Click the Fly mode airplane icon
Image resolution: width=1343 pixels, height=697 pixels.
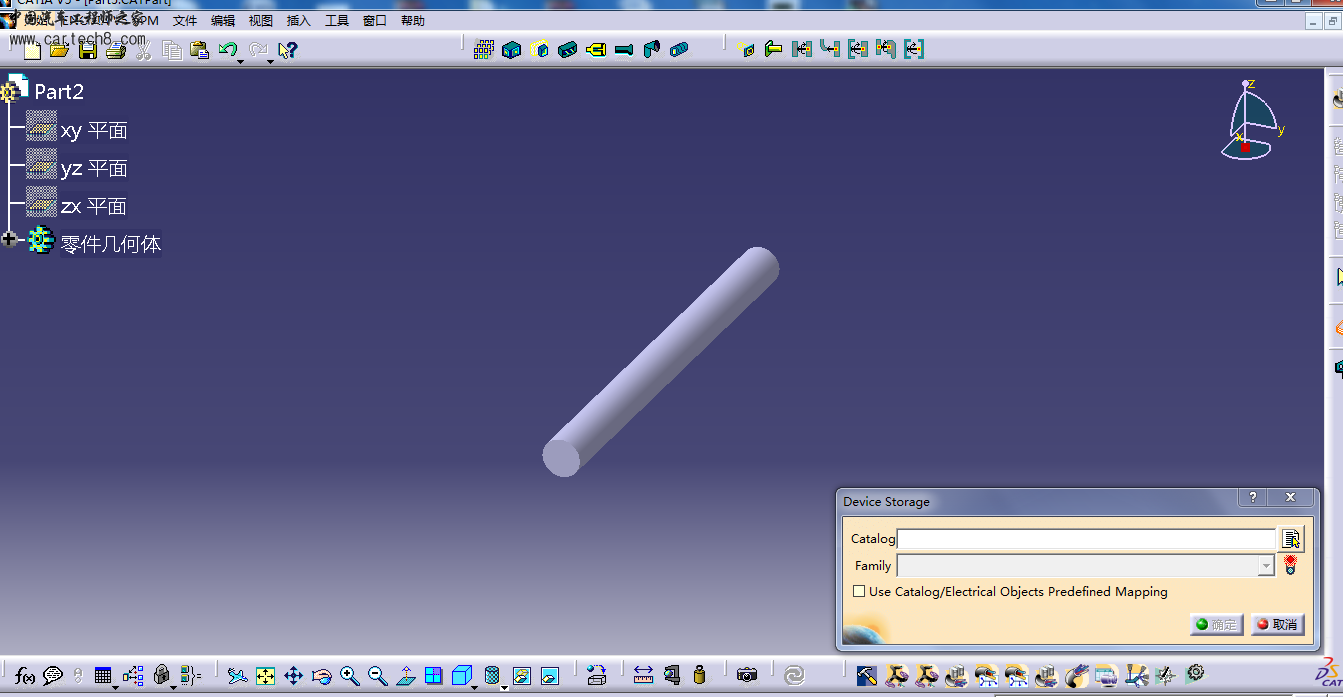coord(237,676)
